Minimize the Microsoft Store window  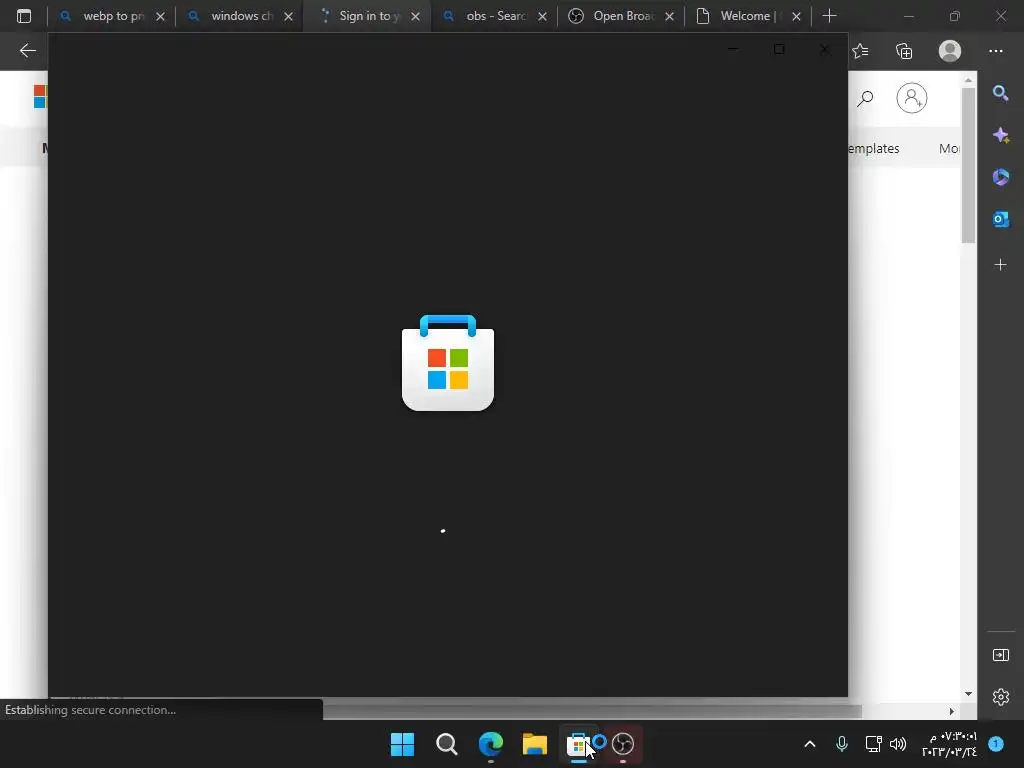(x=733, y=49)
